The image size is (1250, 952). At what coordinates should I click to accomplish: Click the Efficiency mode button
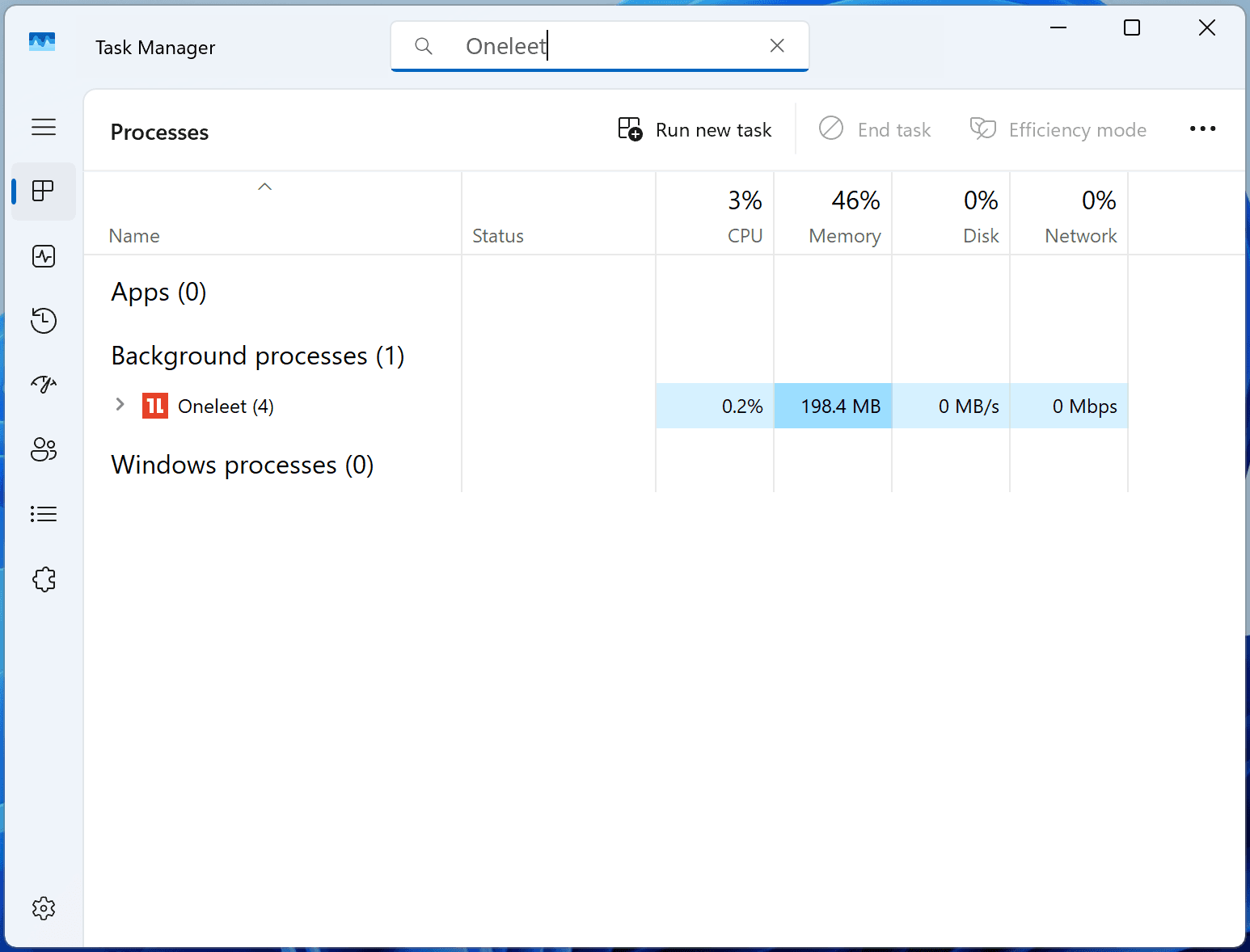(x=1058, y=129)
